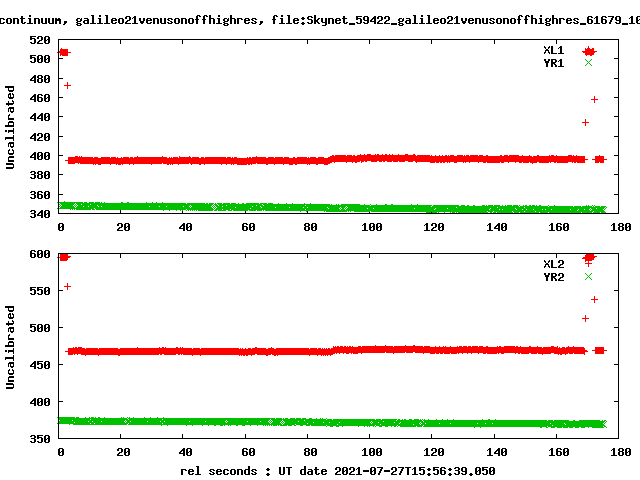Click the XL2 legend label
The image size is (640, 480).
[x=553, y=264]
